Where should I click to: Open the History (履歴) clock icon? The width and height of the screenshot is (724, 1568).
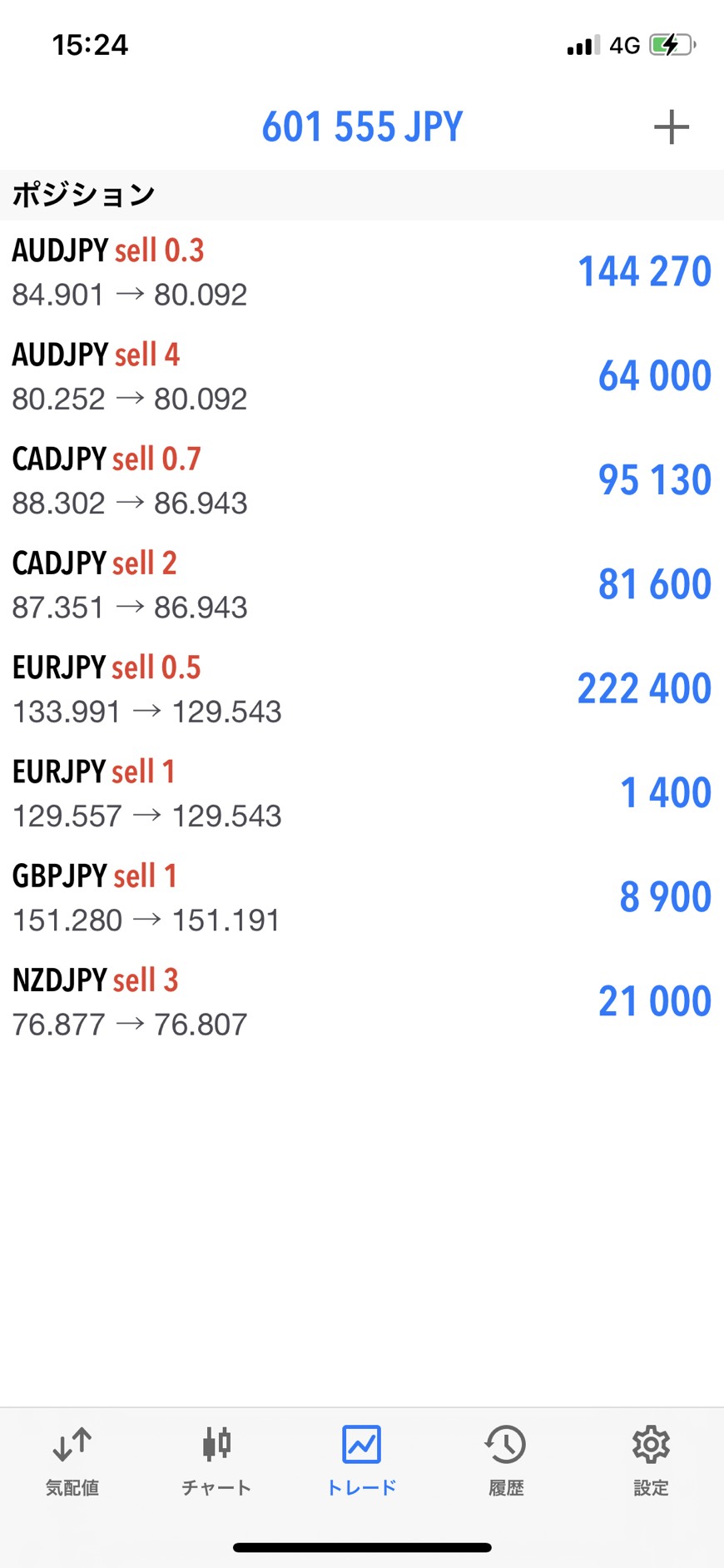coord(506,1445)
